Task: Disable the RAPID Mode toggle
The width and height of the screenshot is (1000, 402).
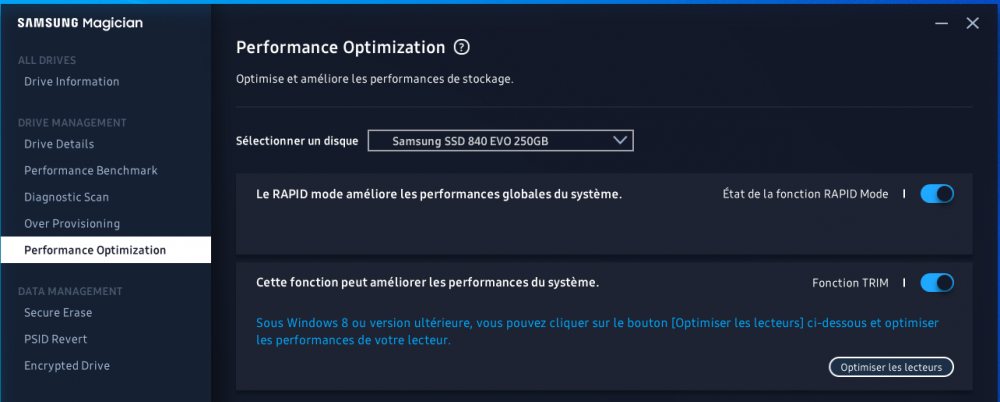Action: point(936,194)
